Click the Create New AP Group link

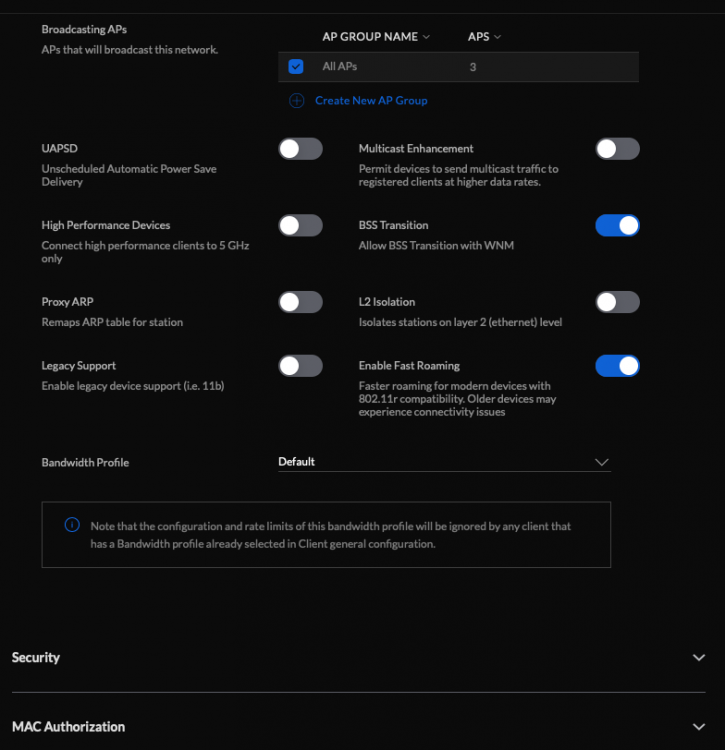(371, 100)
